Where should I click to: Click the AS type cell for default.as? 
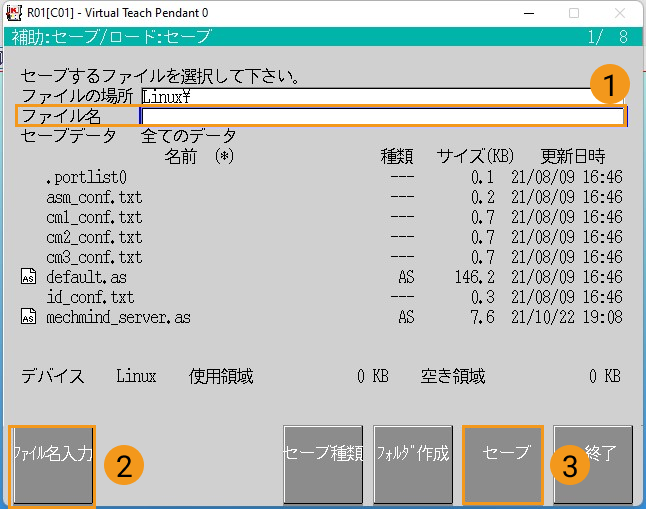click(x=406, y=277)
